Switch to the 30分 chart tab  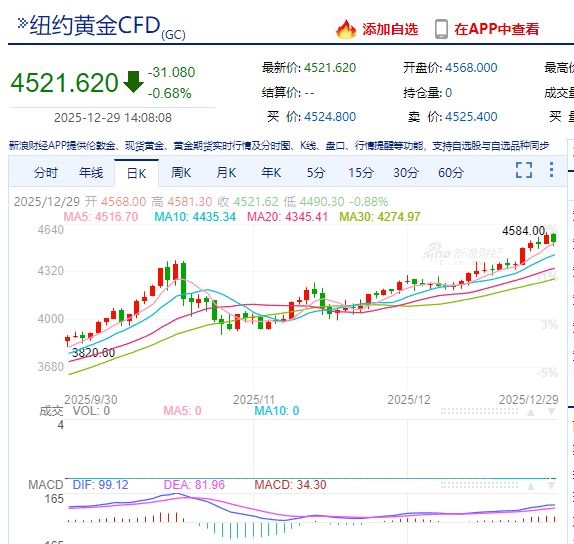point(406,172)
